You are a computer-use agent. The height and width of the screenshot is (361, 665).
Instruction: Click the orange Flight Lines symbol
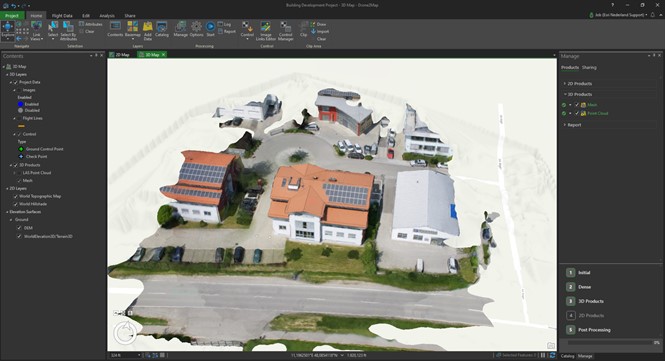[x=21, y=126]
